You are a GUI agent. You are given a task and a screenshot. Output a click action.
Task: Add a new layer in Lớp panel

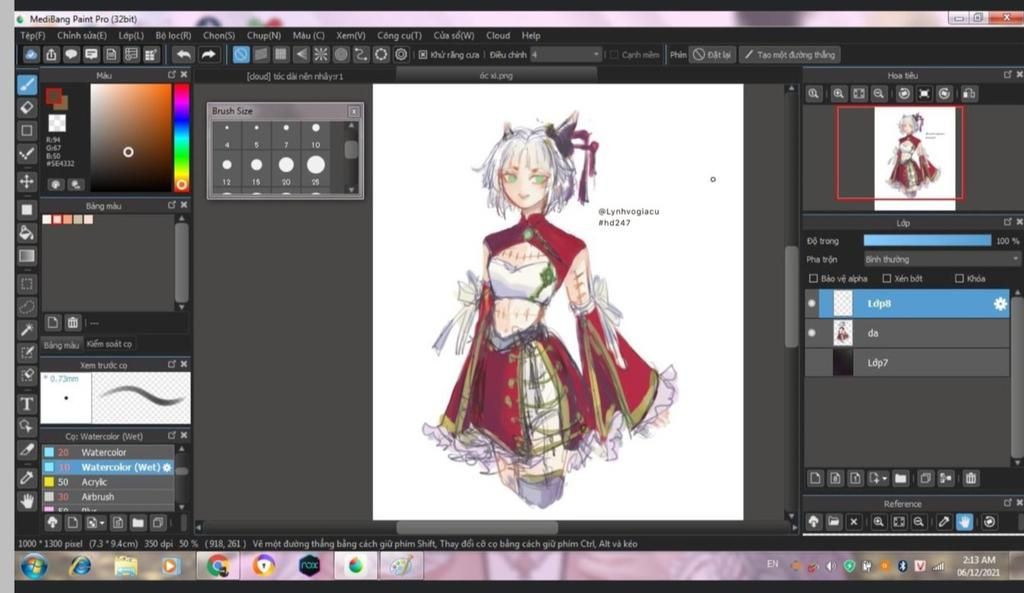point(815,479)
